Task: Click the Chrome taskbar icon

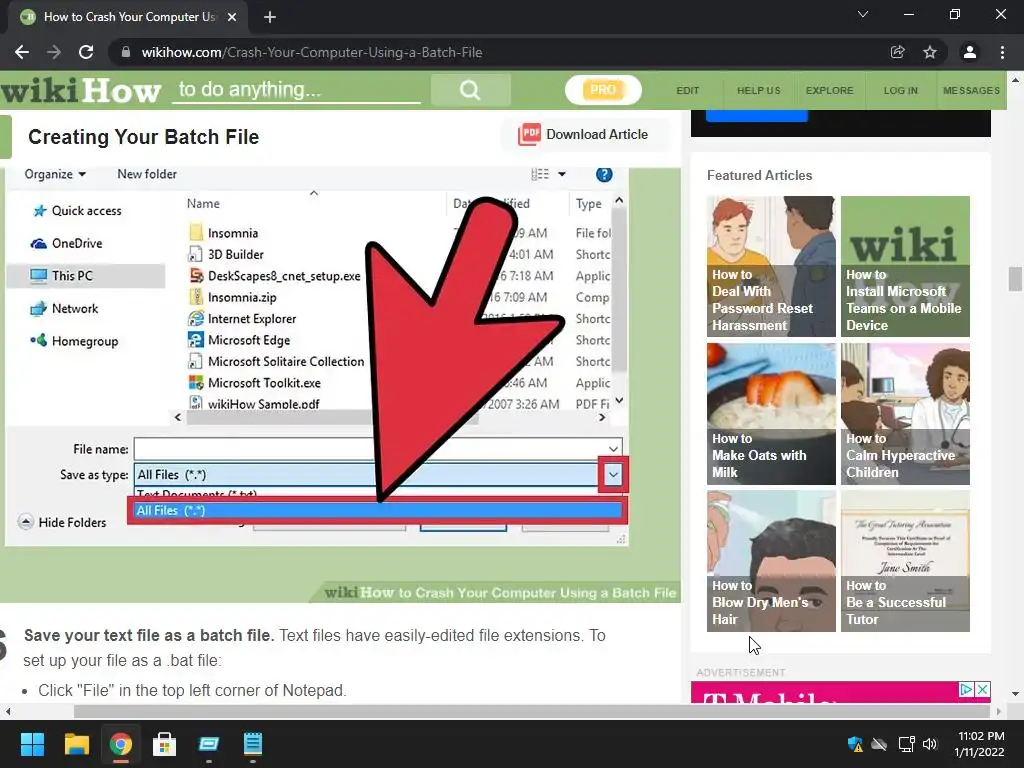Action: click(120, 744)
